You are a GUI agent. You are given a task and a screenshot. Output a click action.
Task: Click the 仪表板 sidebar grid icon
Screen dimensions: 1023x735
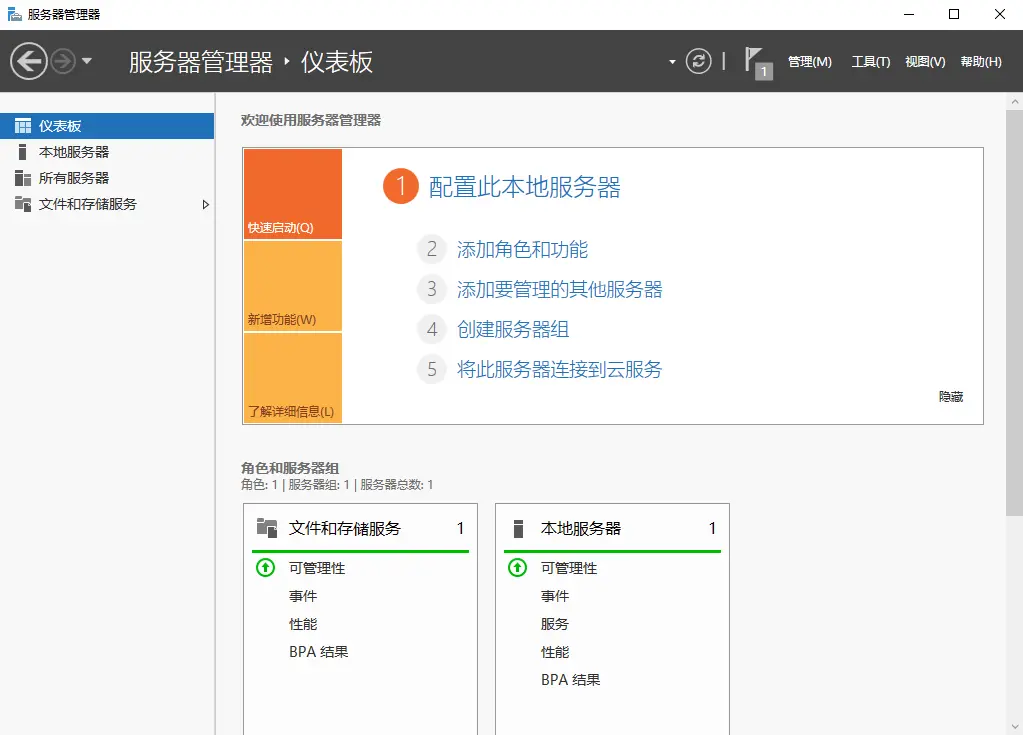click(23, 126)
